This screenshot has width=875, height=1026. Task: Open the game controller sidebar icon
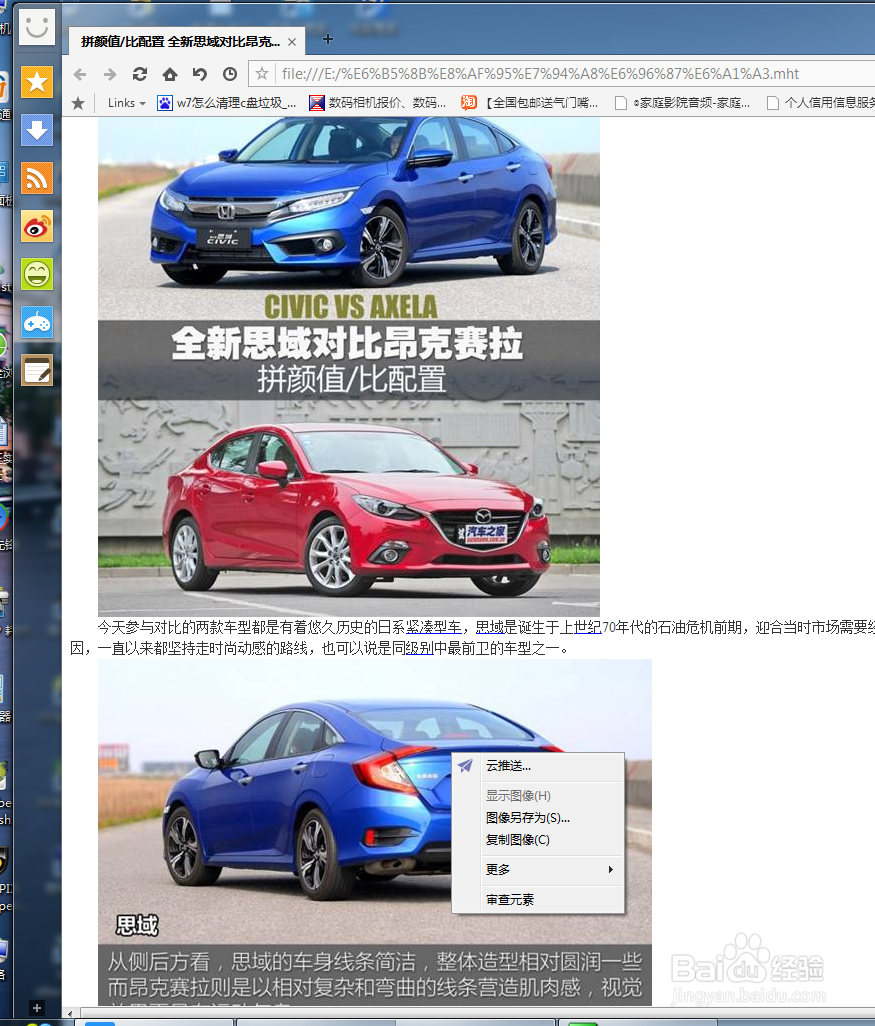pos(37,323)
